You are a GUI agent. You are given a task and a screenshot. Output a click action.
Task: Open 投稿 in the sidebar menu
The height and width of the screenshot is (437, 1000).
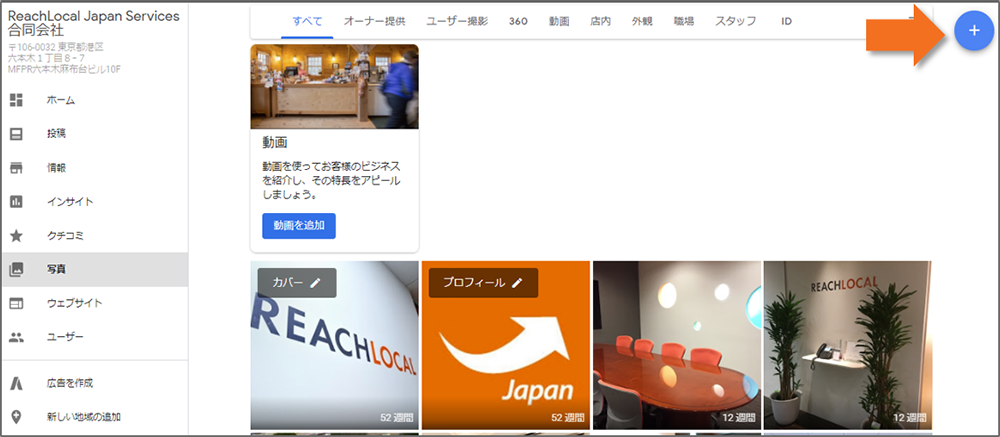[x=94, y=134]
